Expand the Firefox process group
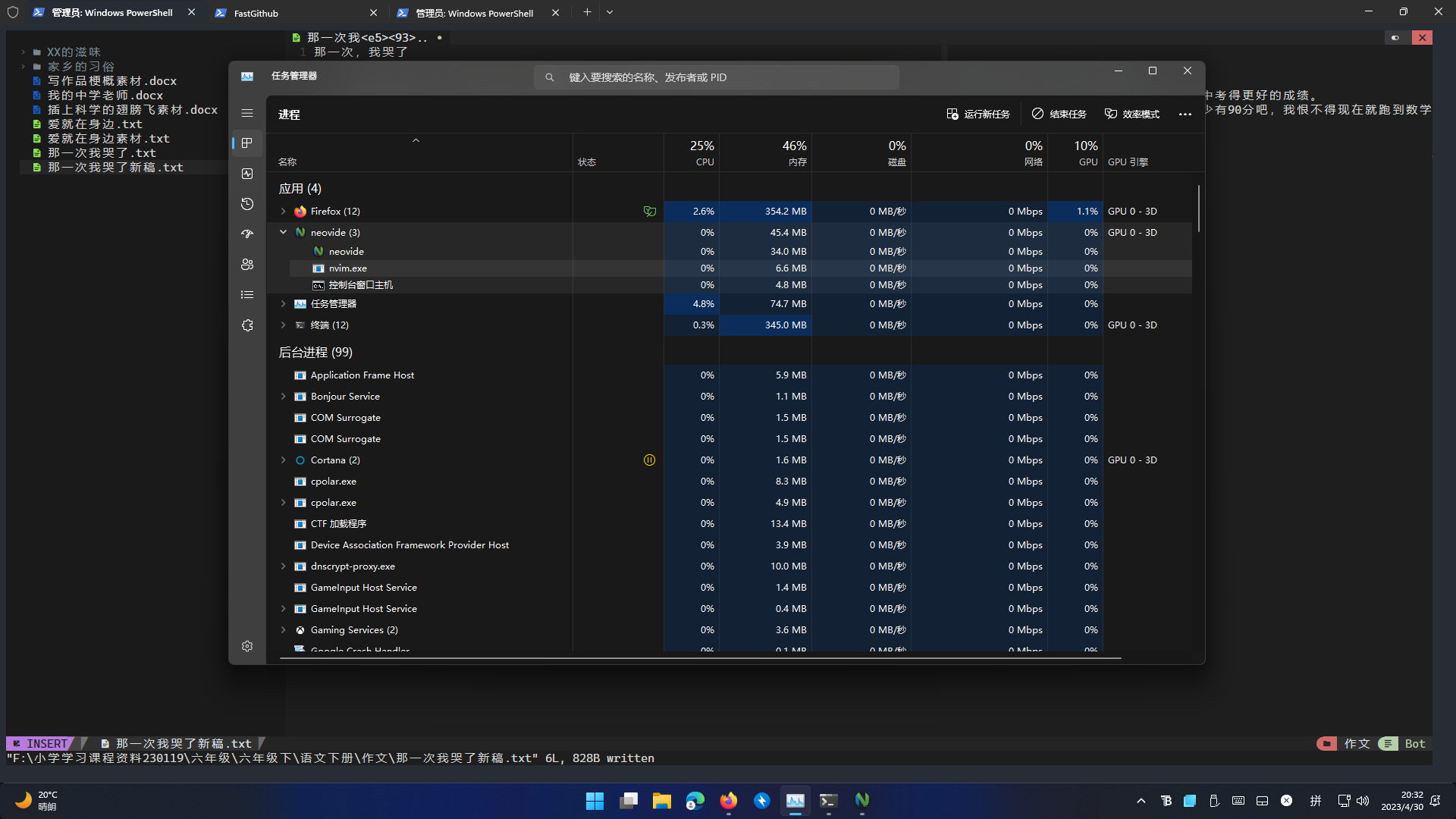Screen dimensions: 1456x819 284,211
